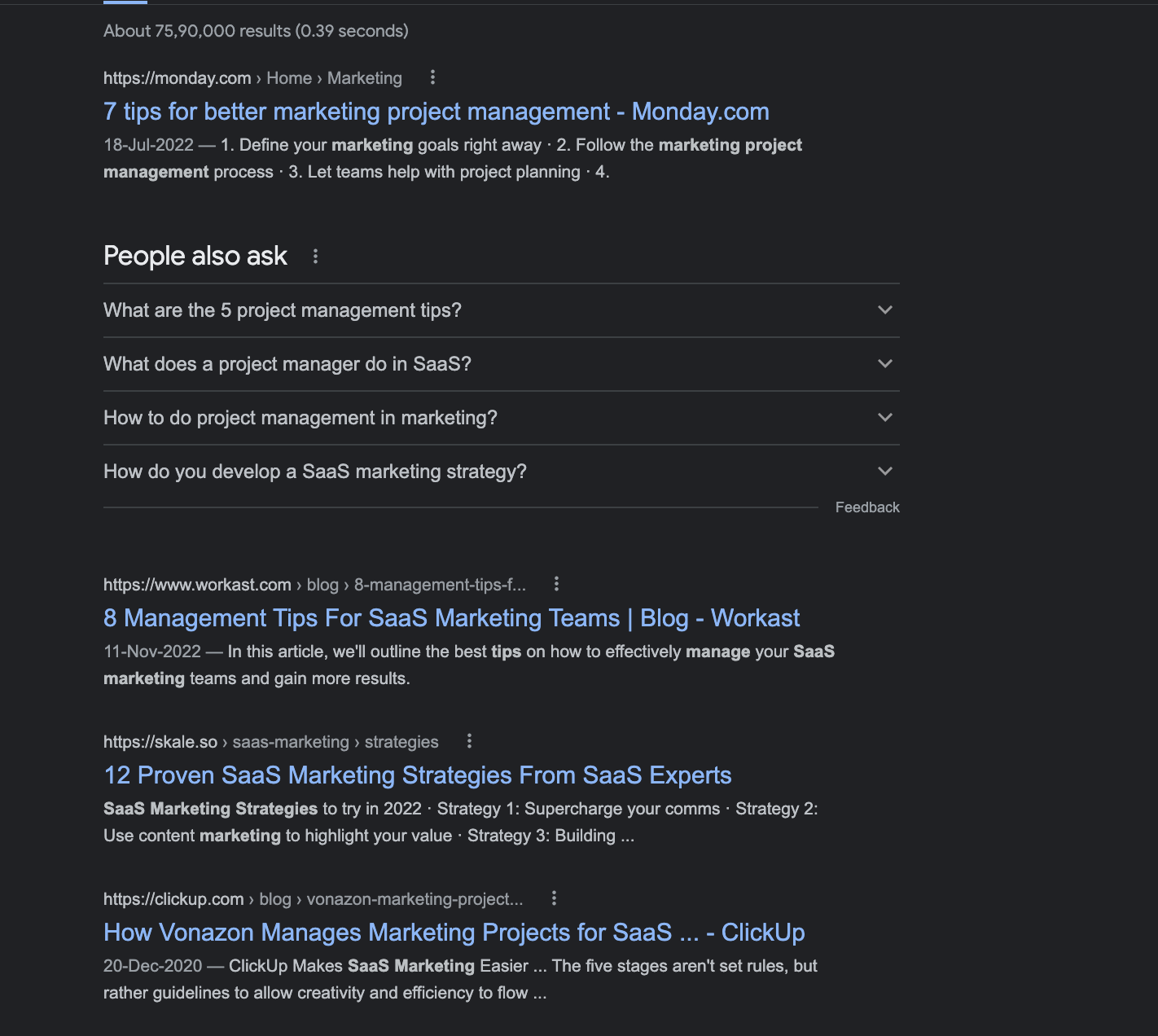The width and height of the screenshot is (1158, 1036).
Task: Expand "How do you develop a SaaS marketing strategy?" chevron
Action: click(885, 472)
